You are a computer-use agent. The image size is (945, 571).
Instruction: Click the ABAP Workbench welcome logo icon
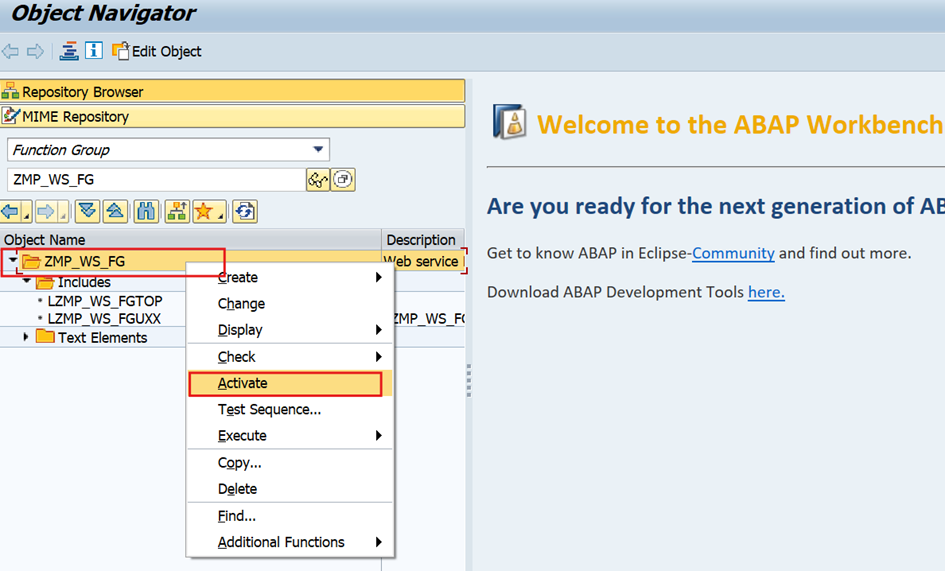509,122
